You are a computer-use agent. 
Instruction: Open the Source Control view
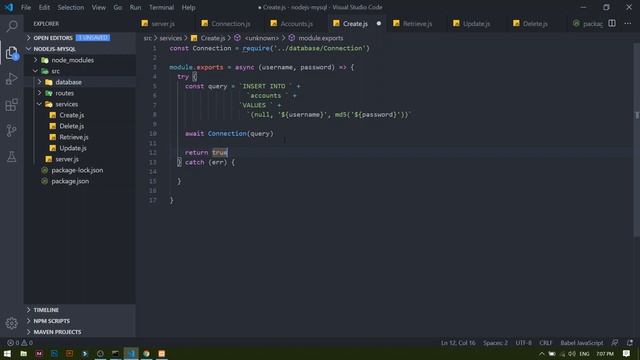(x=11, y=131)
